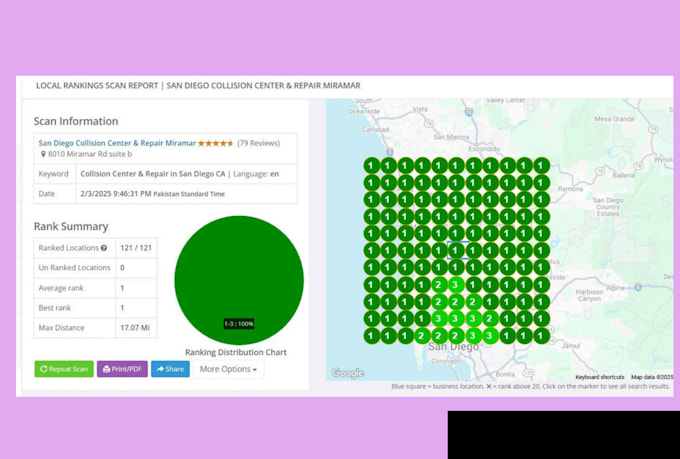Image resolution: width=680 pixels, height=459 pixels.
Task: Click the Repeat Scan button
Action: pos(64,369)
